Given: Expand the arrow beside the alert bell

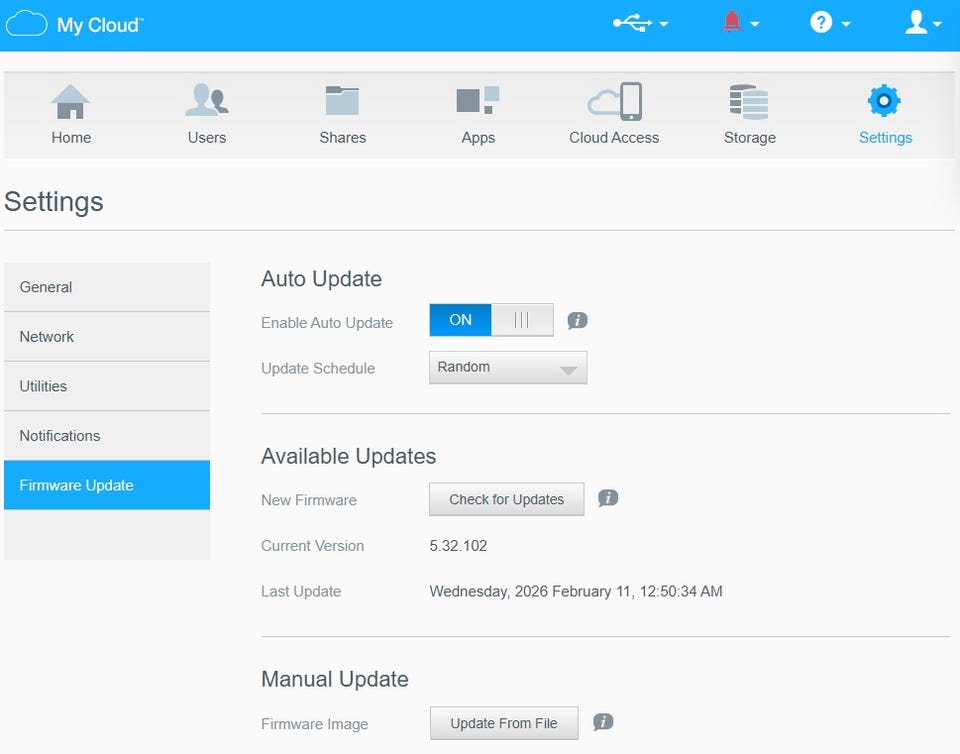Looking at the screenshot, I should 755,24.
